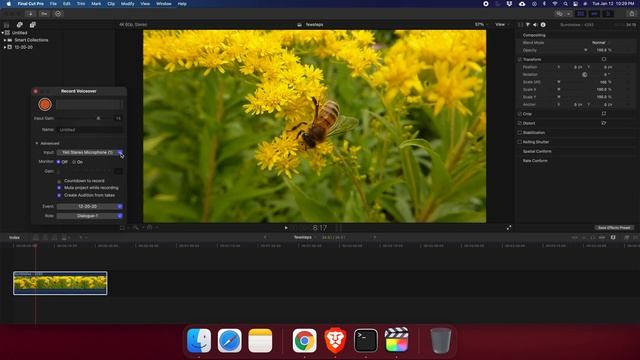Open the Input microphone dropdown
640x360 pixels.
click(x=90, y=152)
